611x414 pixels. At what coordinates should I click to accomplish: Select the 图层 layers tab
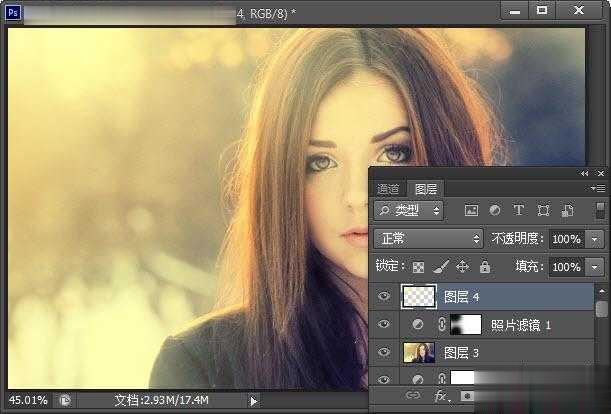tap(426, 189)
